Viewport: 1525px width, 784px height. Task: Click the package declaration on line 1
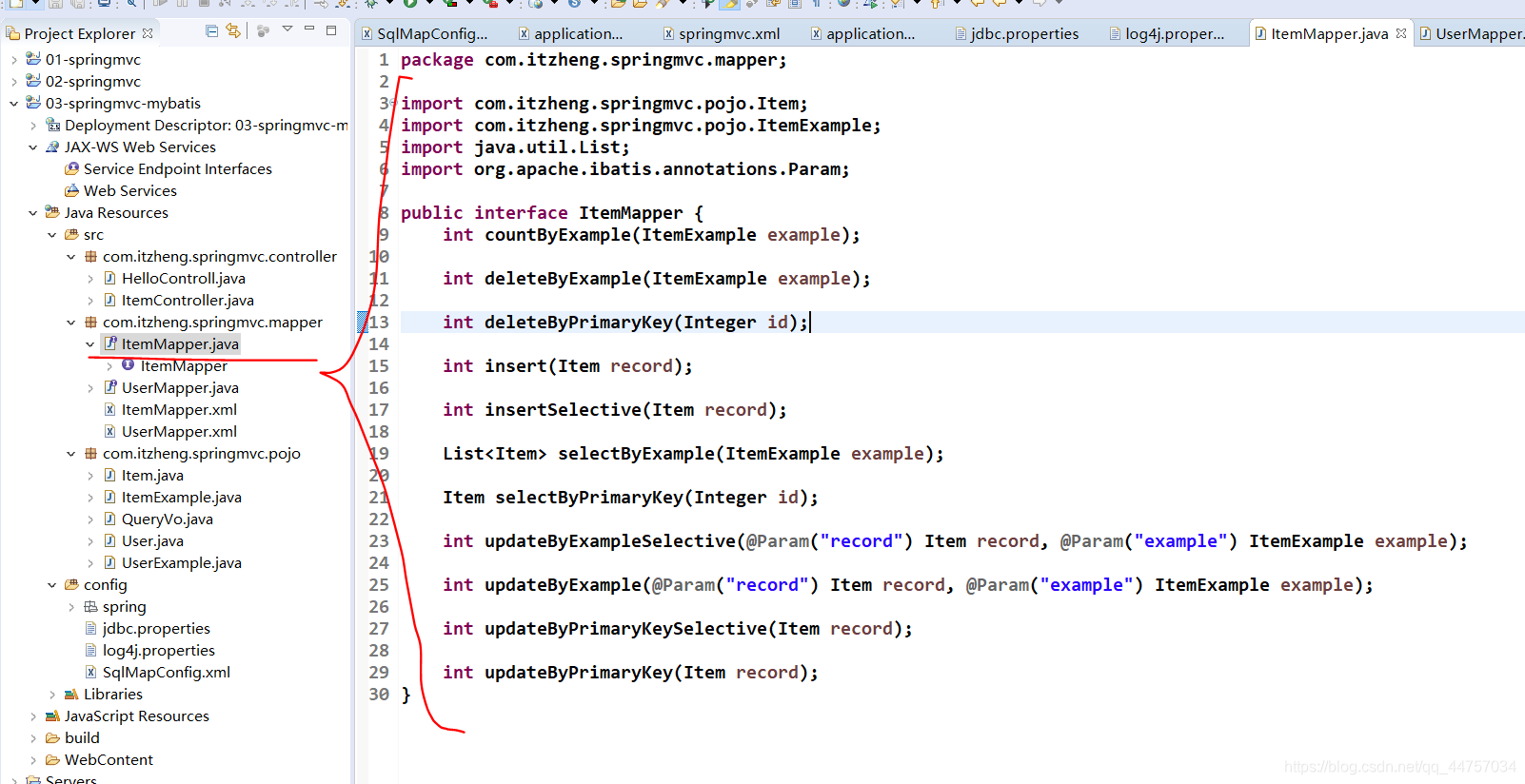click(594, 60)
